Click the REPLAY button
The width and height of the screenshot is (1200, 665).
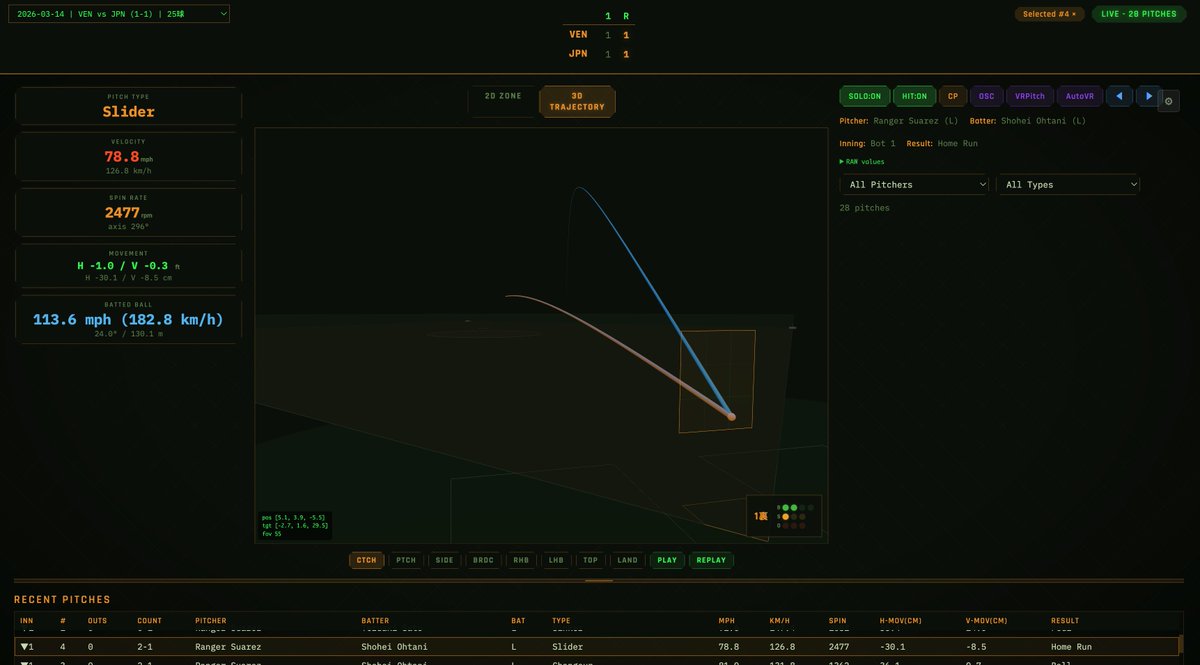[711, 560]
